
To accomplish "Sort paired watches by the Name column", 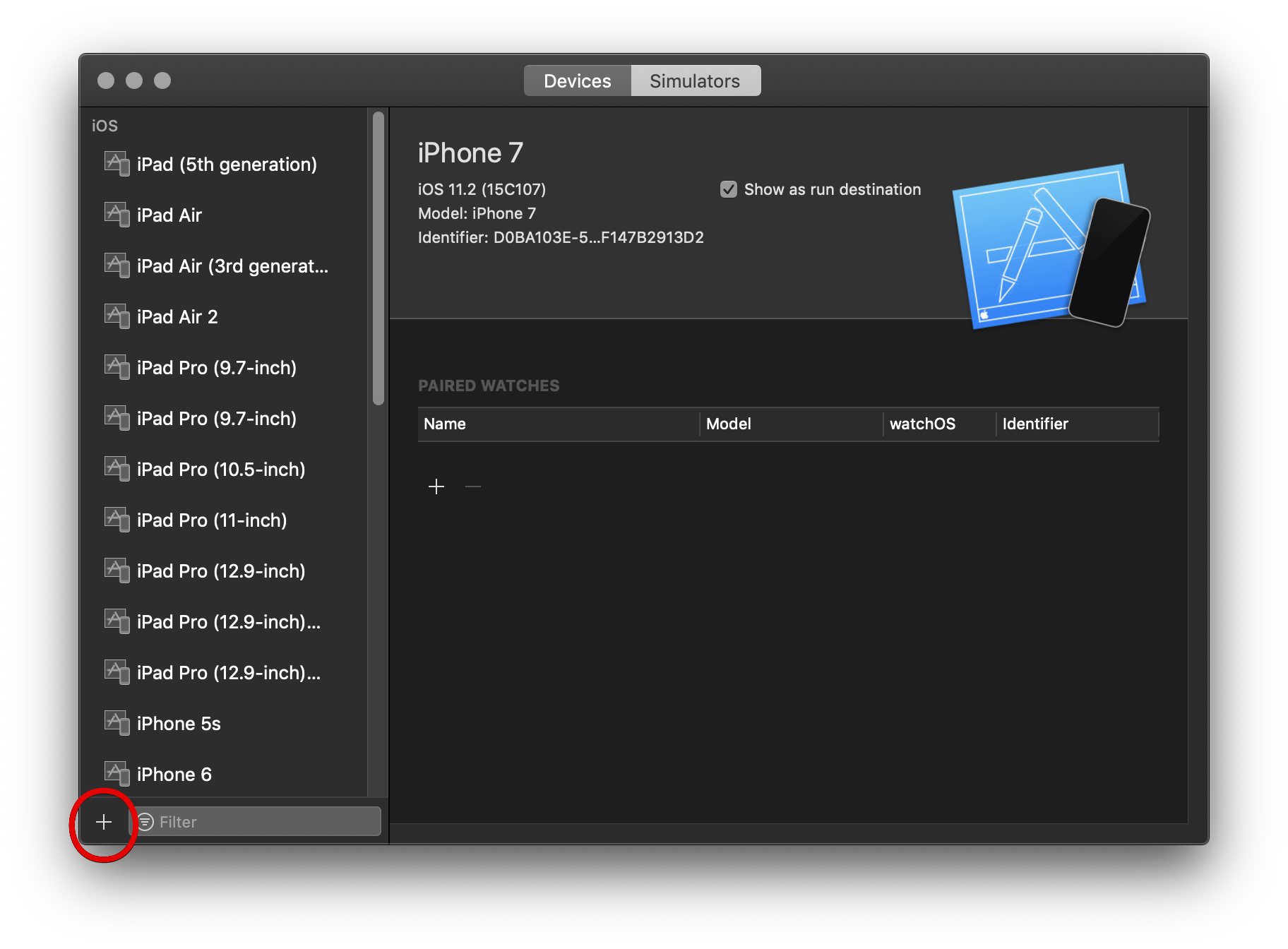I will click(x=558, y=424).
